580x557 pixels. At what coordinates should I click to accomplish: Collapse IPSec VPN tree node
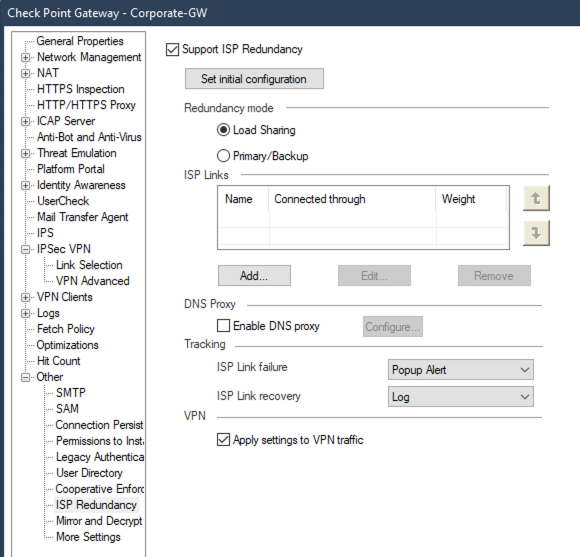(x=25, y=249)
